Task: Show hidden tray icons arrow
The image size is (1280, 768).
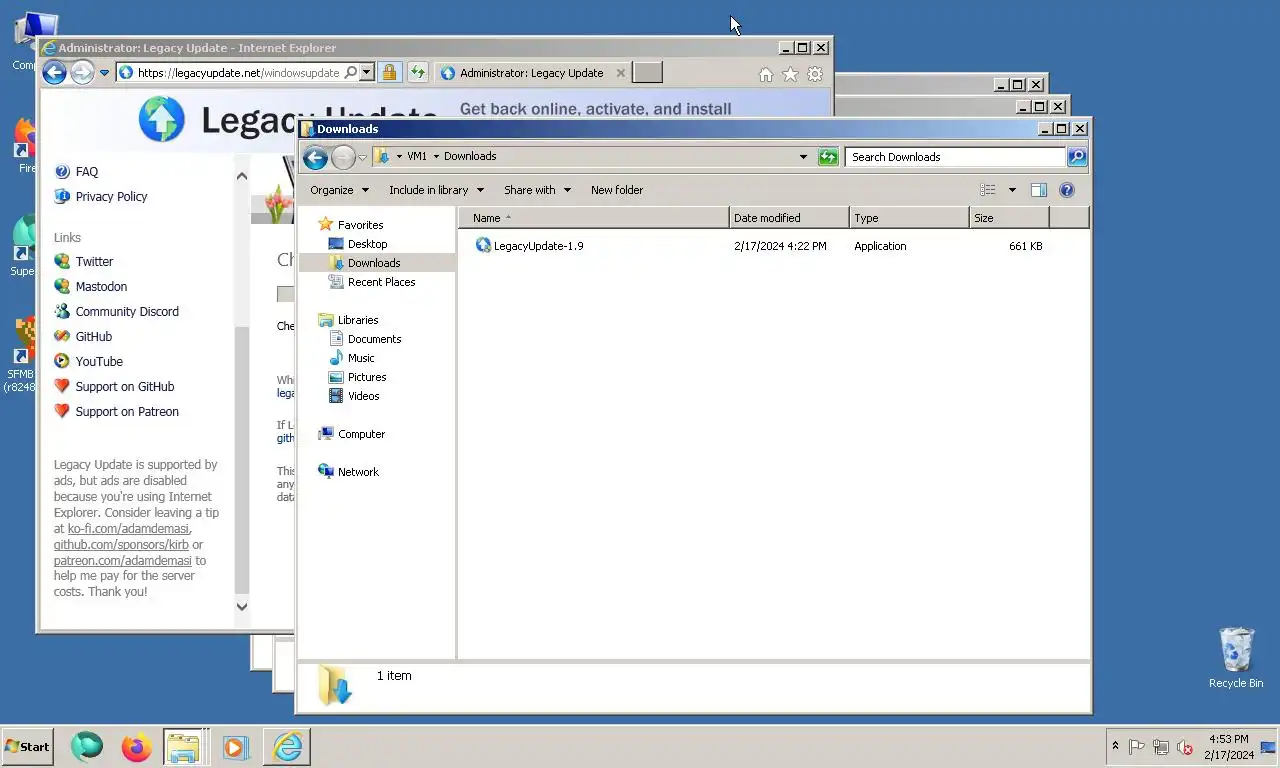Action: tap(1115, 747)
